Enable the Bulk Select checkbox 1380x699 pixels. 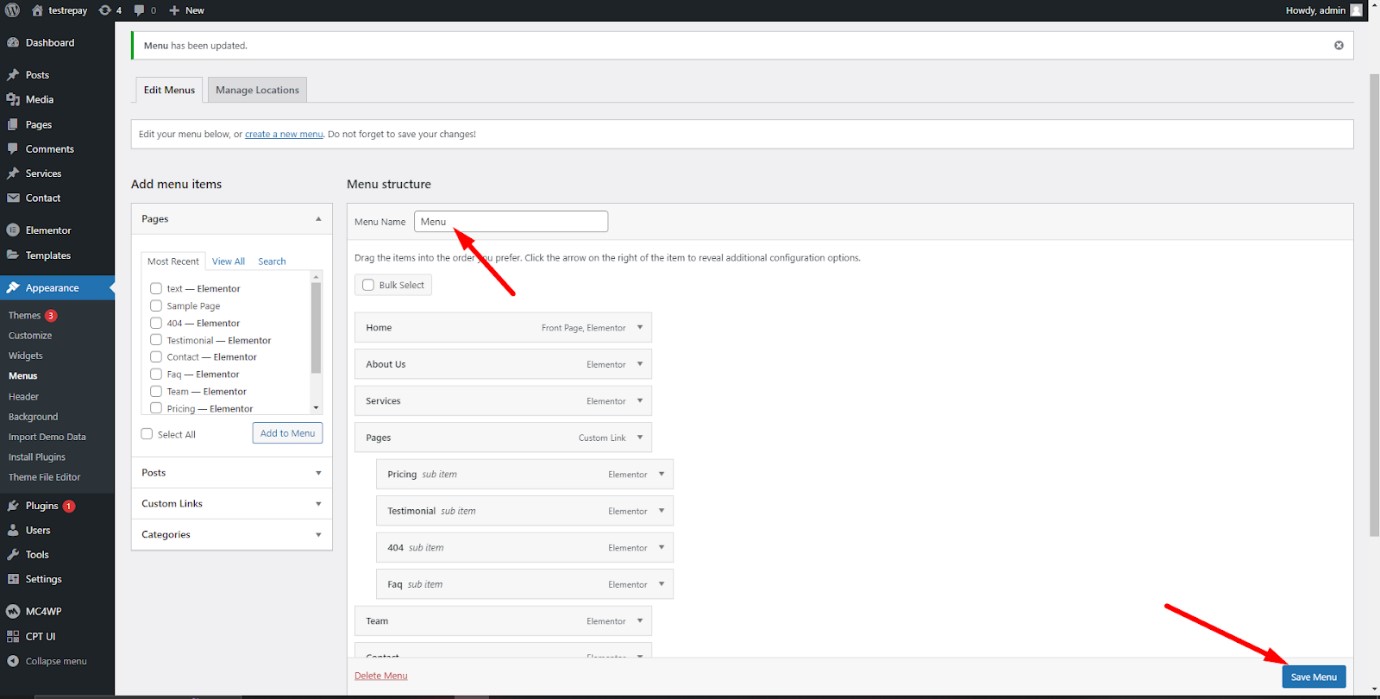(x=368, y=285)
